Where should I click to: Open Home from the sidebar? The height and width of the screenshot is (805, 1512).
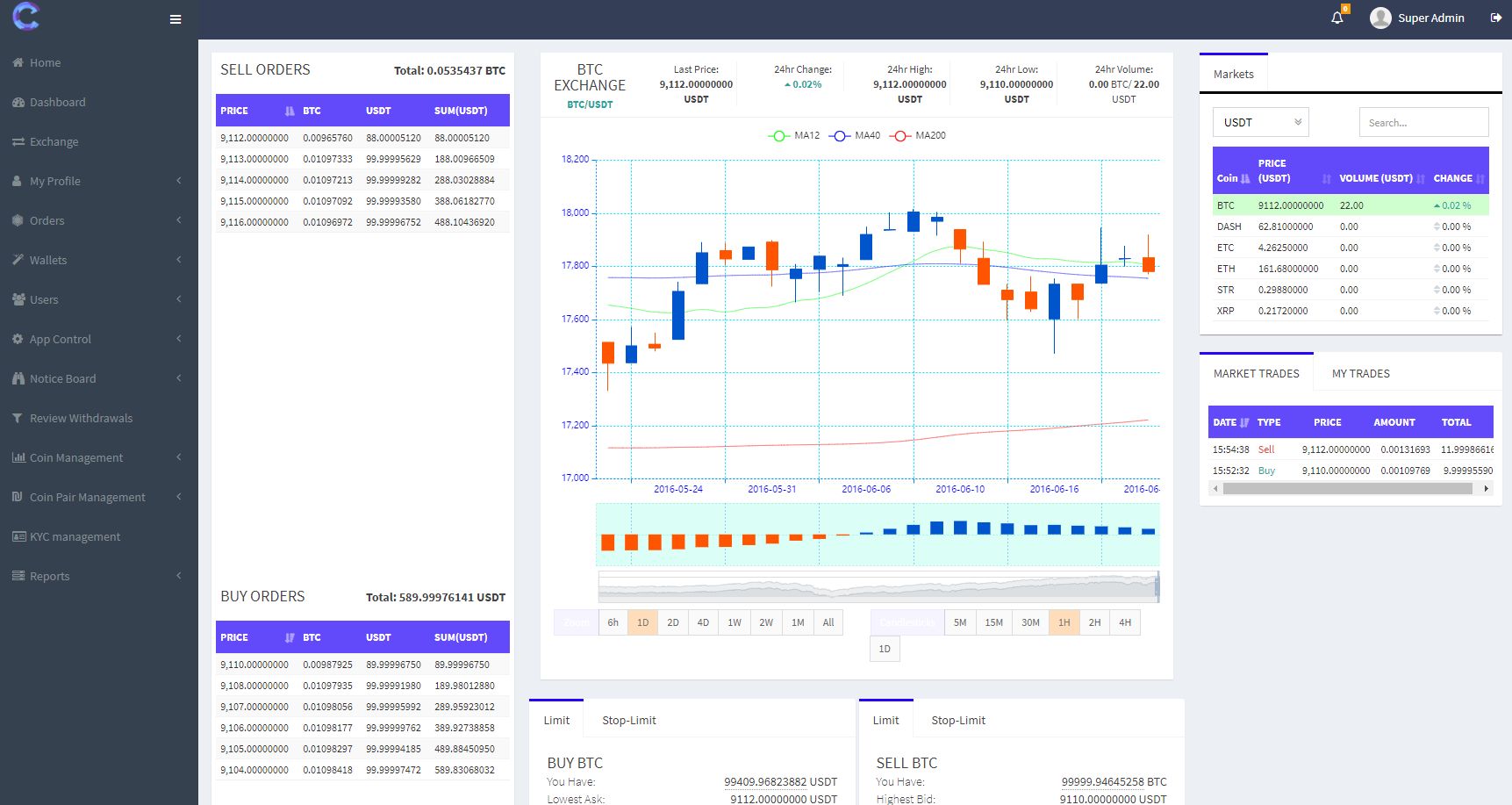[x=45, y=62]
